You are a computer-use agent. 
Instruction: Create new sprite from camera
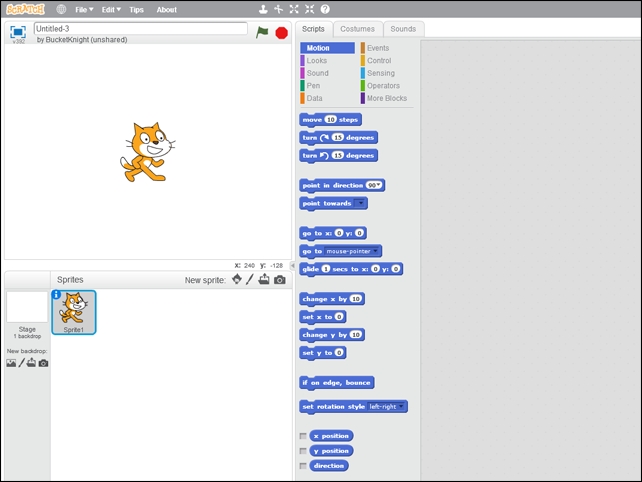(x=280, y=280)
